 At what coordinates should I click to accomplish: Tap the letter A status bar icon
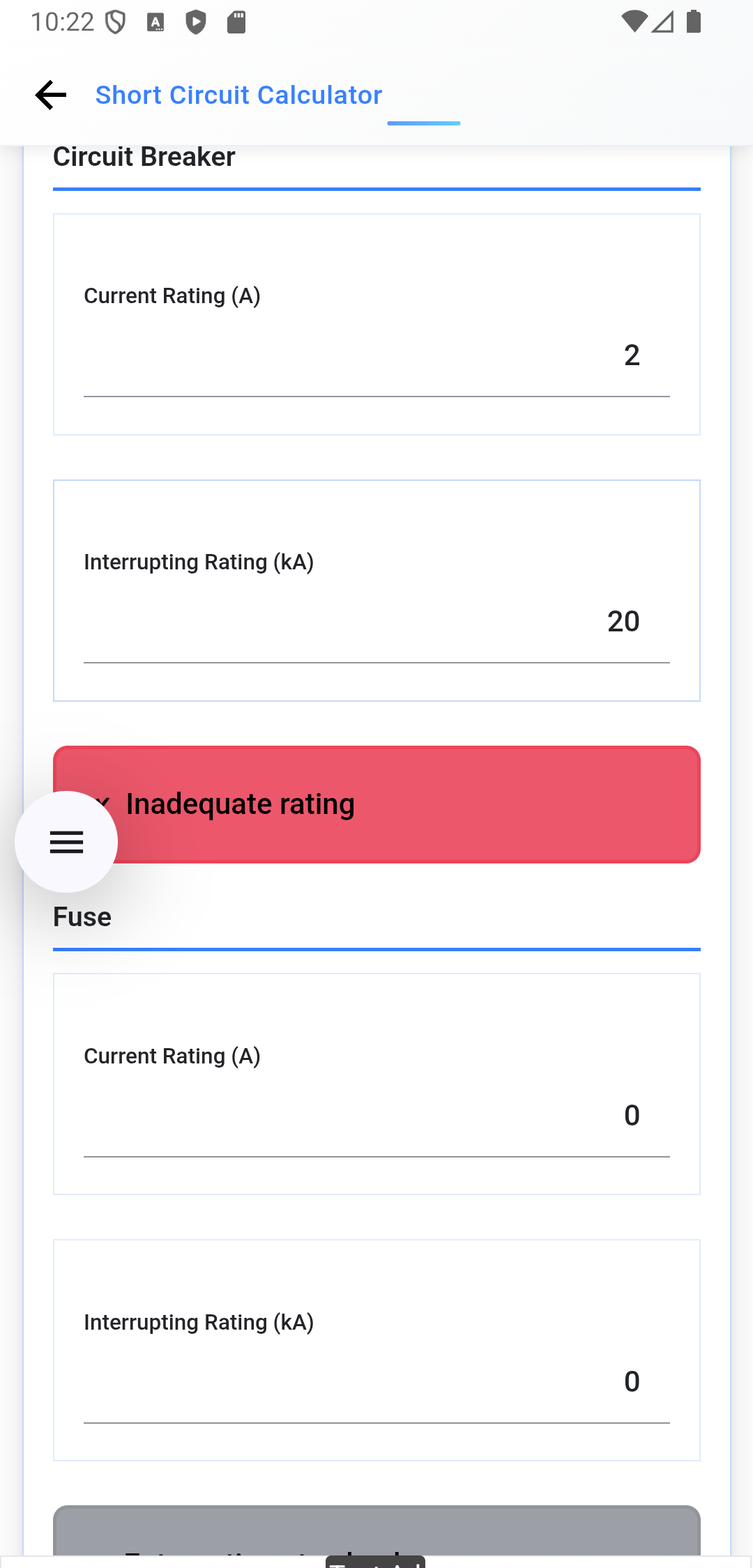[x=155, y=22]
